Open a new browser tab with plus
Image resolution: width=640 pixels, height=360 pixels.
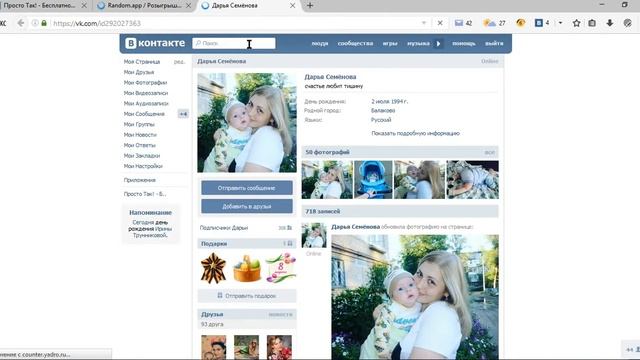pos(310,6)
